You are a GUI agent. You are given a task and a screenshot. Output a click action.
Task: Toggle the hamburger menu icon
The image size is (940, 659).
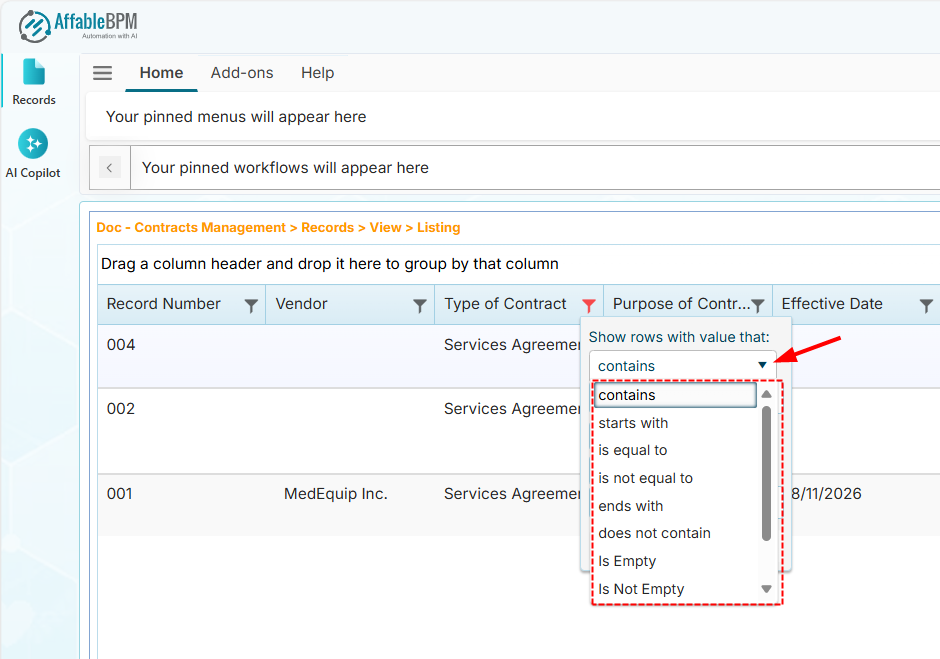pos(102,73)
